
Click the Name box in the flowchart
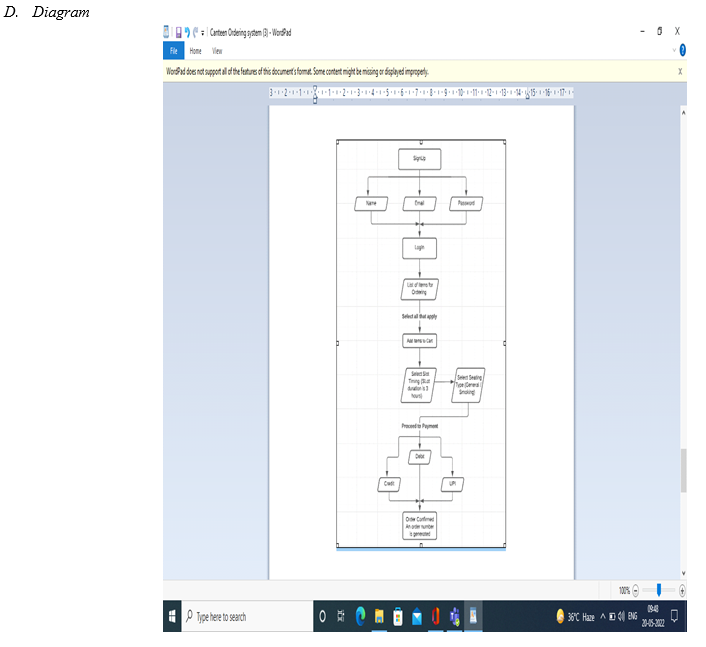[x=371, y=204]
